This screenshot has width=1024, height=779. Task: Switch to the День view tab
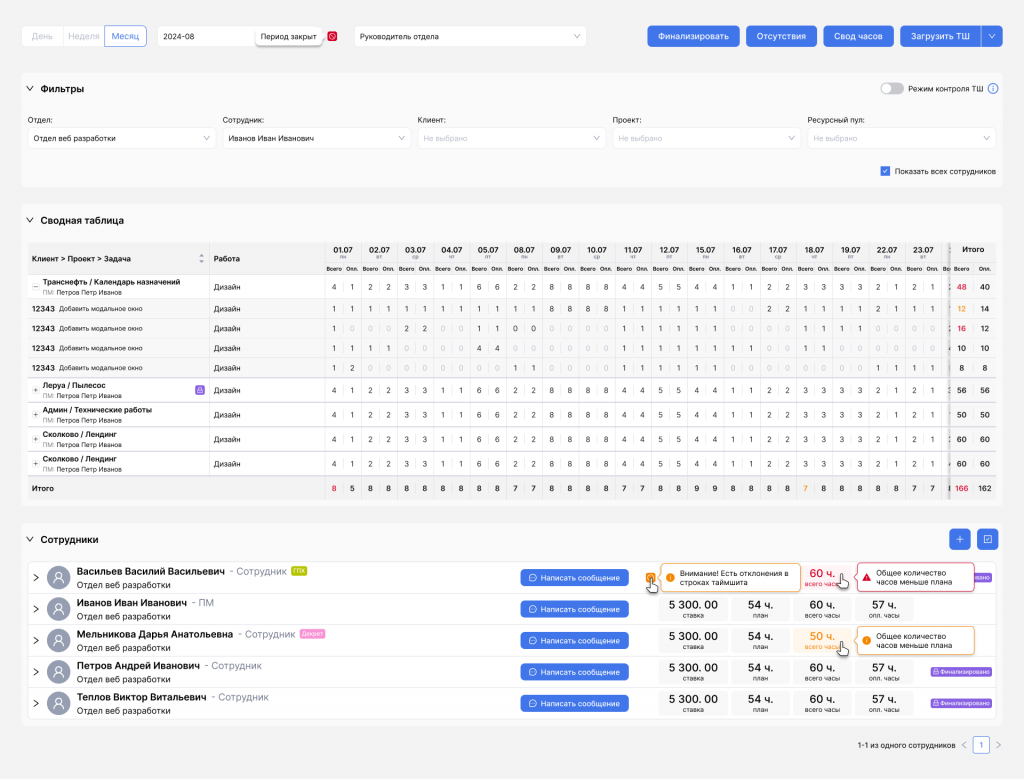click(x=43, y=36)
